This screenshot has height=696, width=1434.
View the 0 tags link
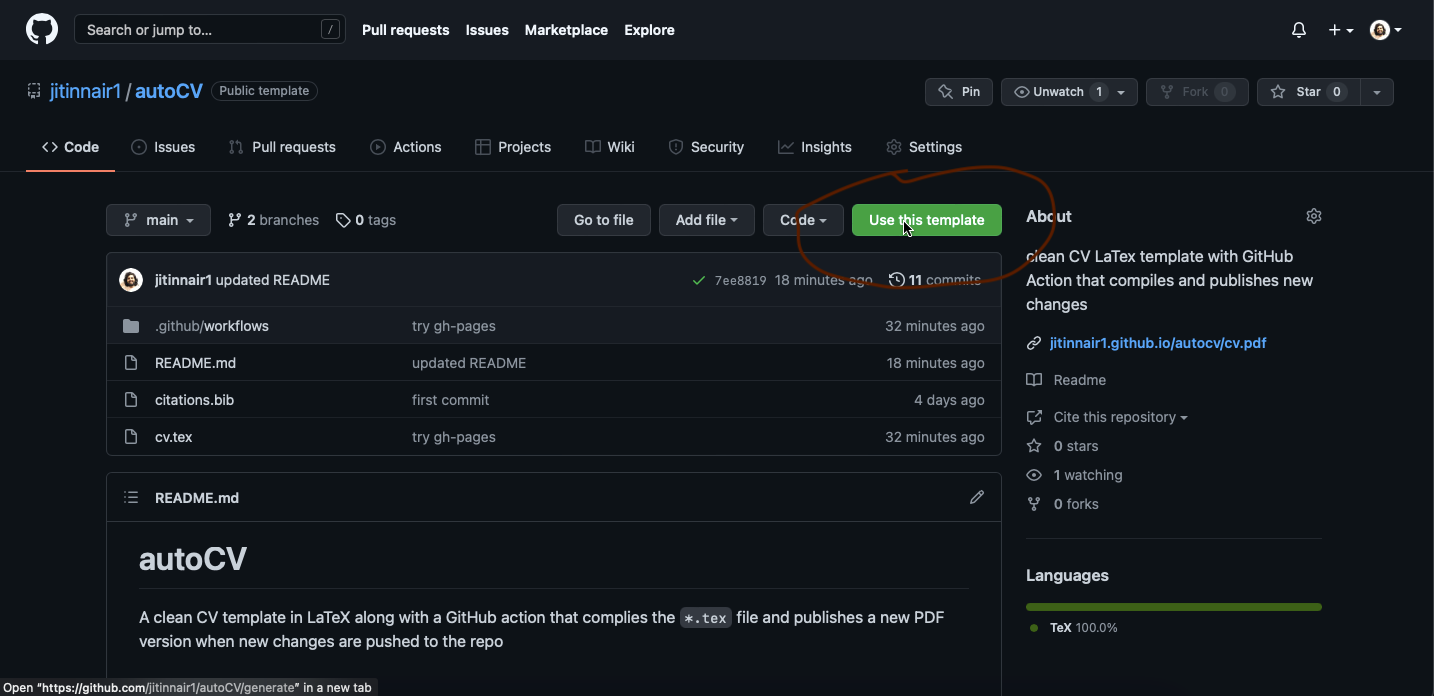click(x=366, y=220)
